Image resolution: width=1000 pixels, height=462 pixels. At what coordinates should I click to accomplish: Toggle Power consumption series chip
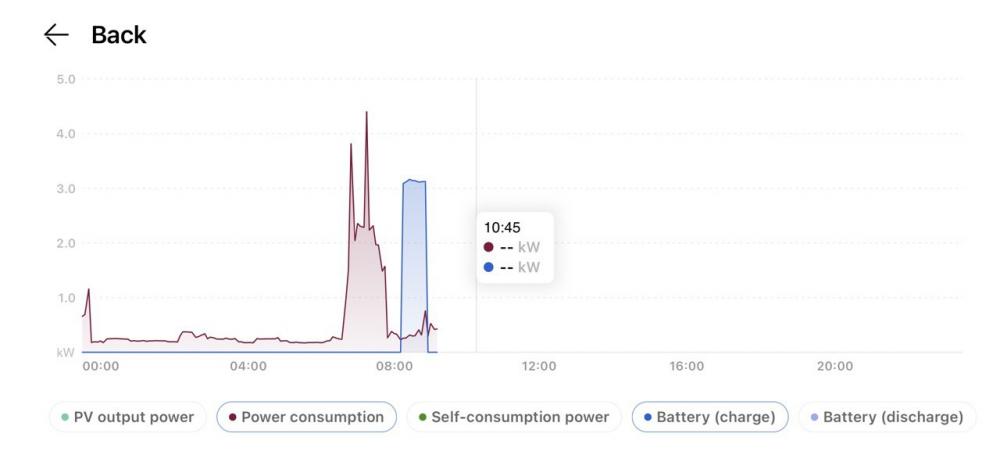click(306, 417)
